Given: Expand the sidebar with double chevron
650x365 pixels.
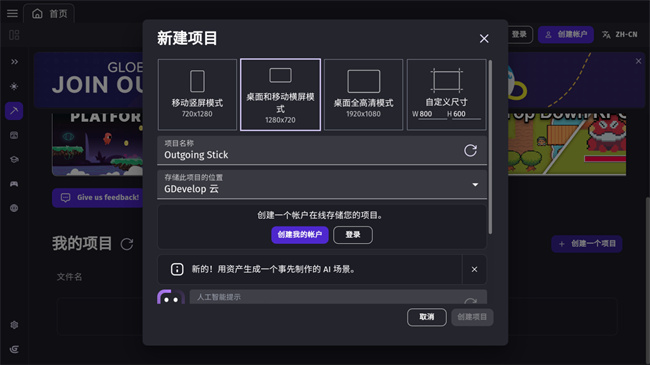Looking at the screenshot, I should [14, 62].
